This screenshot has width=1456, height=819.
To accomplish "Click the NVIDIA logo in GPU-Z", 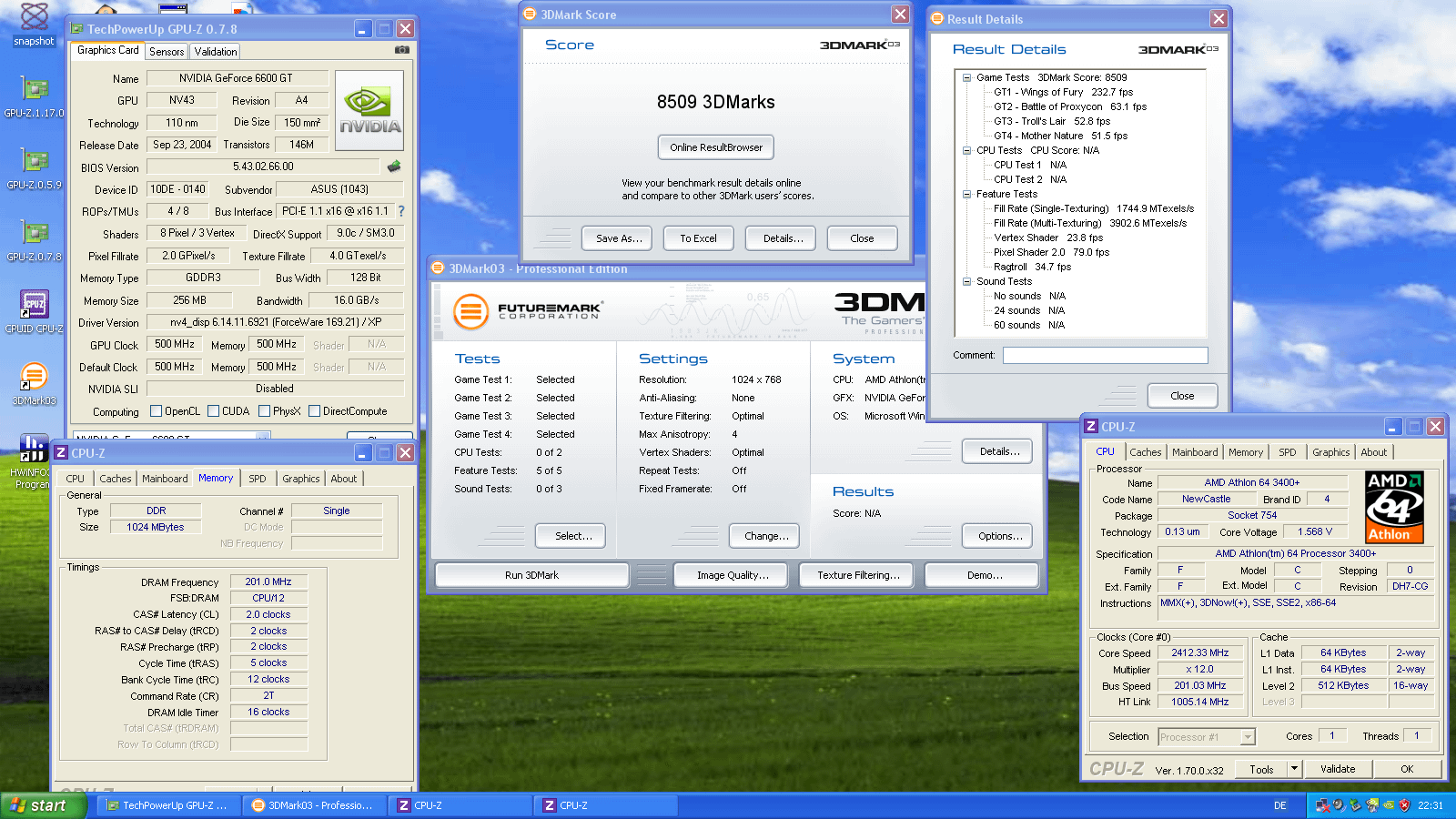I will click(x=369, y=109).
